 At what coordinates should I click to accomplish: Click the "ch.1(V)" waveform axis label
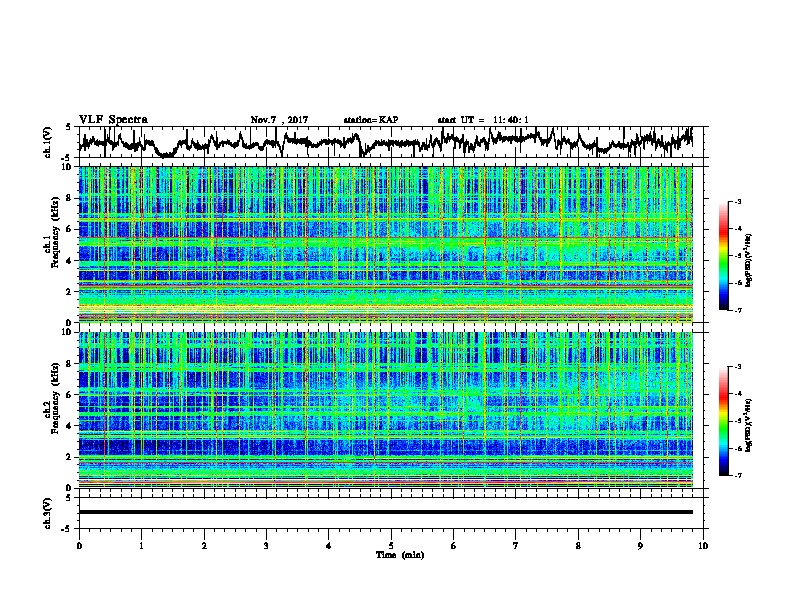[x=48, y=142]
